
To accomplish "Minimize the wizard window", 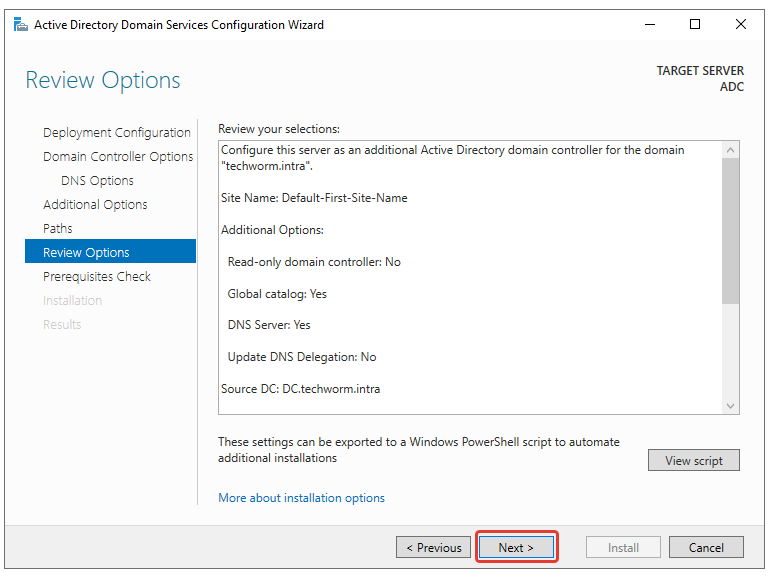I will tap(649, 25).
